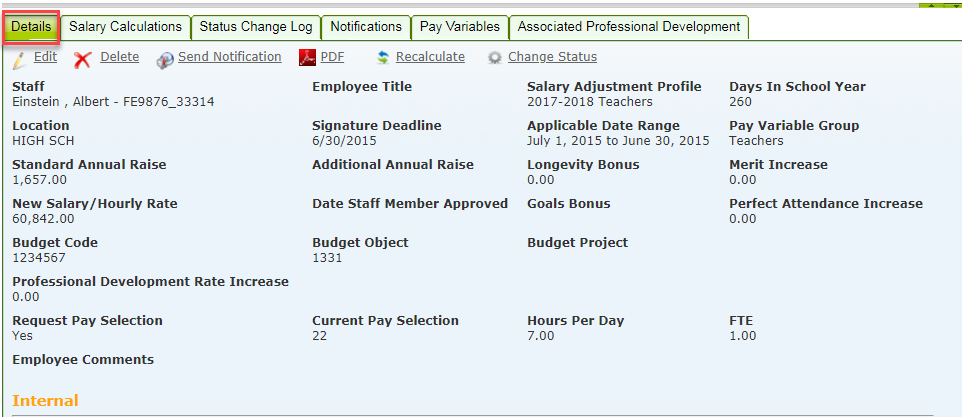Click the red PDF document icon
Image resolution: width=962 pixels, height=417 pixels.
308,58
